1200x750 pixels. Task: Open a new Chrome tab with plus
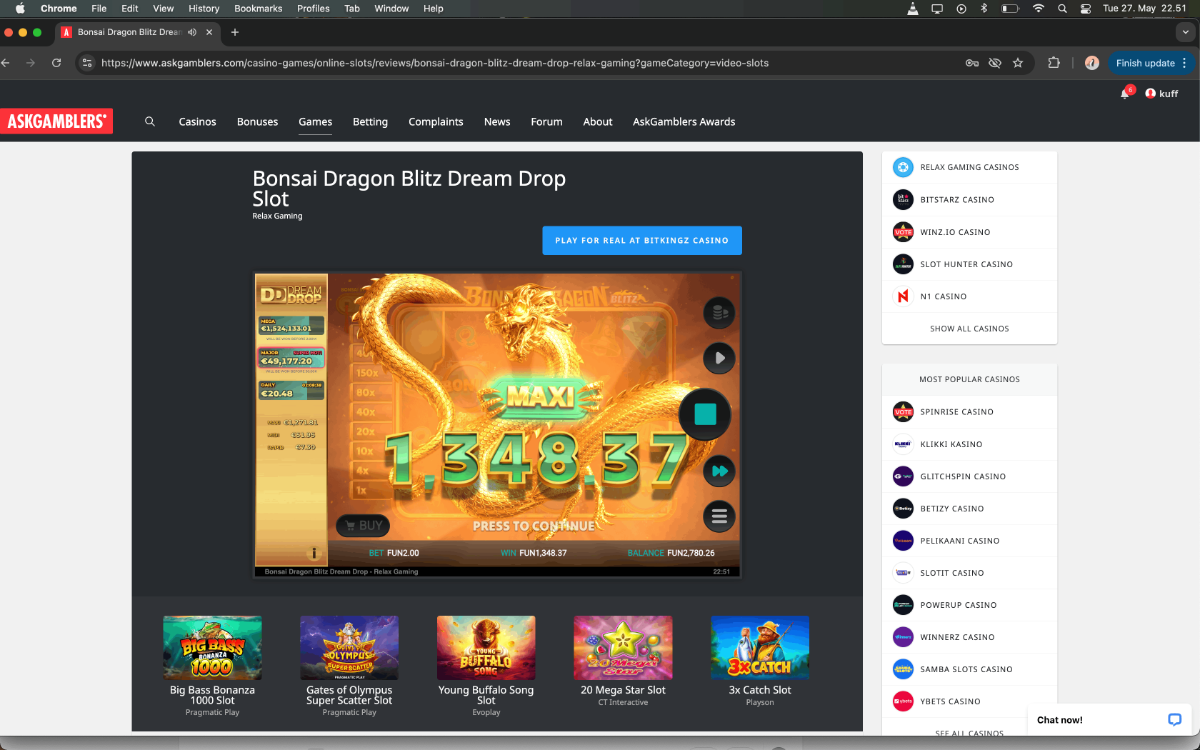click(235, 32)
